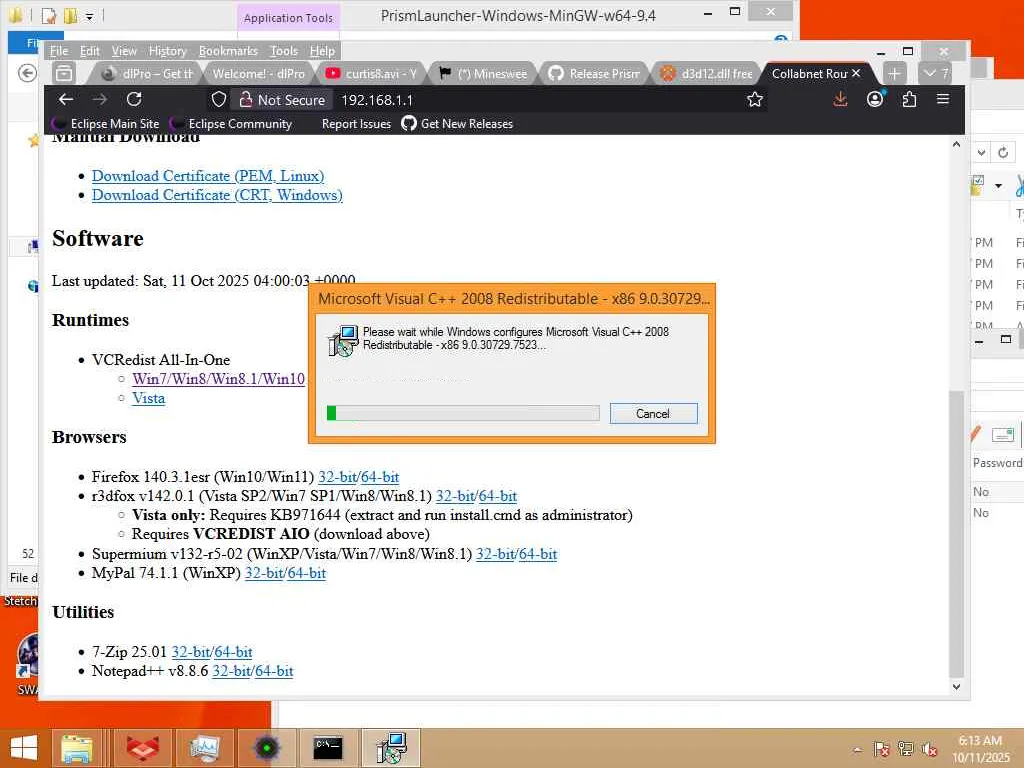Screen dimensions: 1024x768
Task: Open the browser File menu
Action: 58,51
